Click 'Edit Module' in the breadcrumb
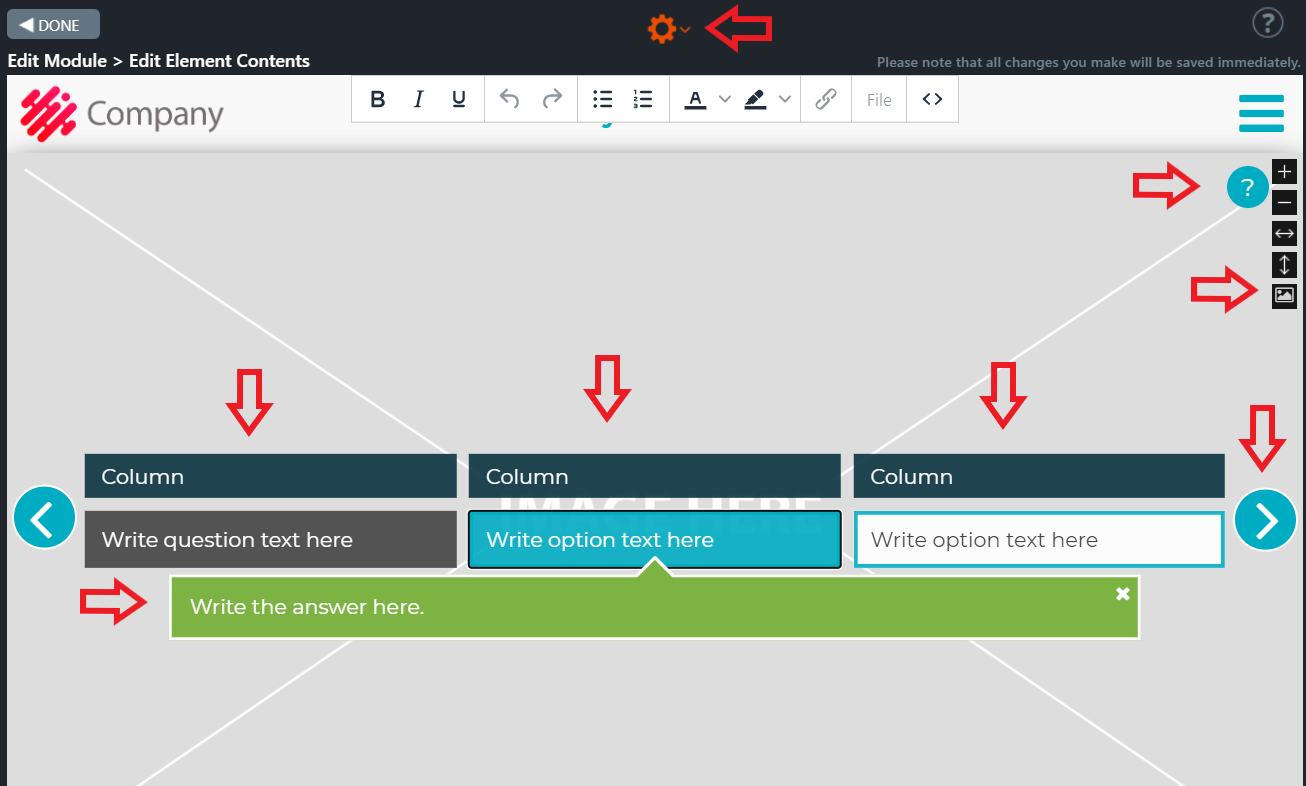This screenshot has width=1306, height=786. coord(57,61)
